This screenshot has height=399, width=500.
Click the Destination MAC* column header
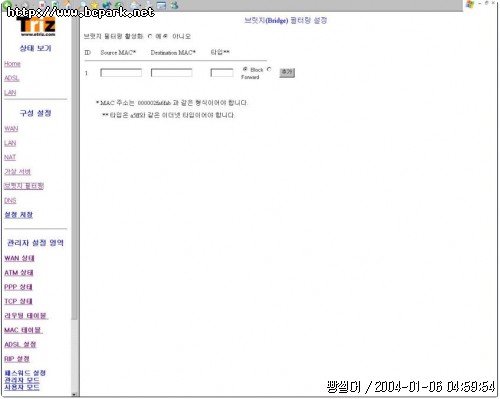[x=173, y=53]
